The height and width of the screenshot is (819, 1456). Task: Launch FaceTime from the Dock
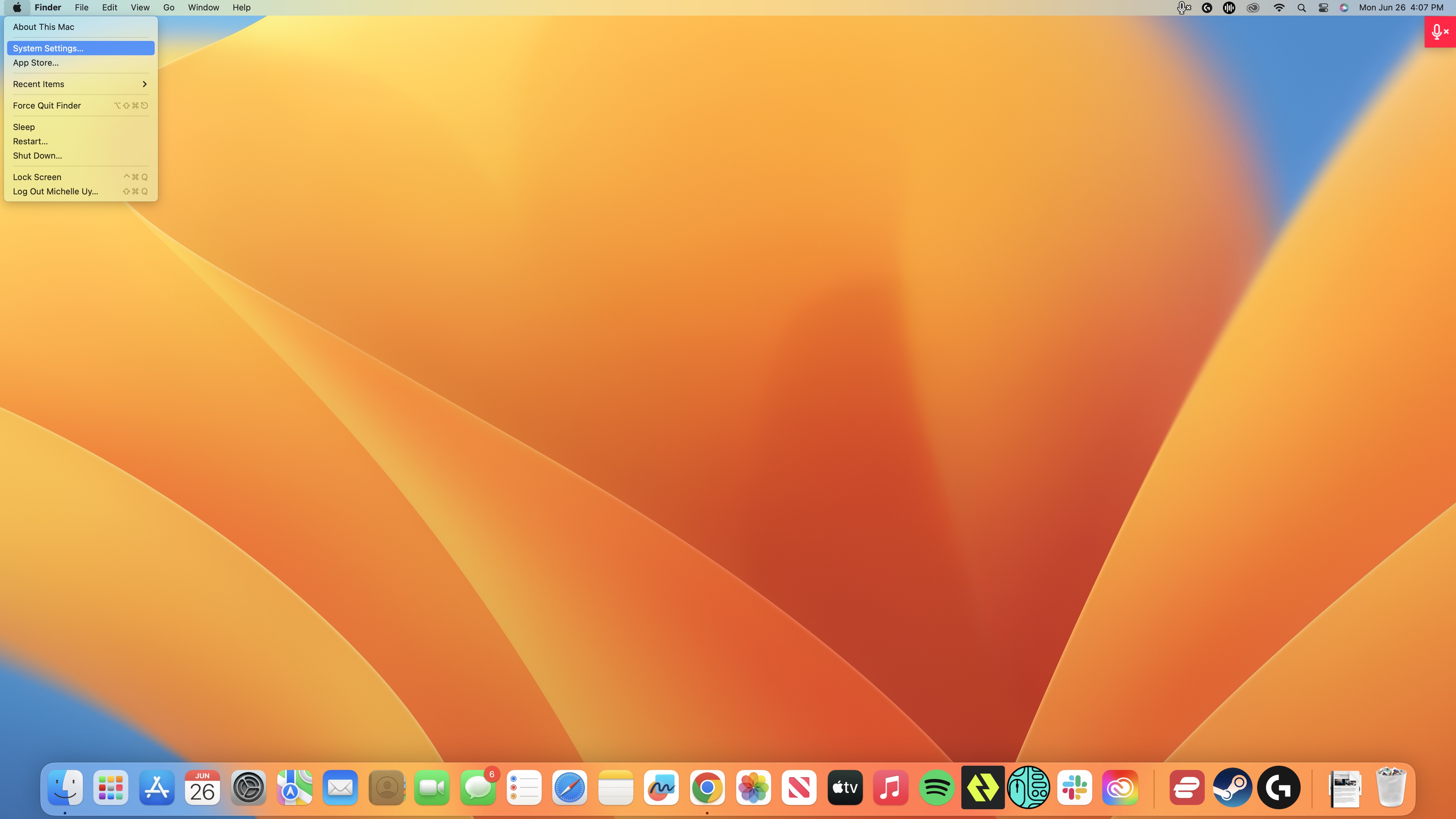tap(432, 787)
